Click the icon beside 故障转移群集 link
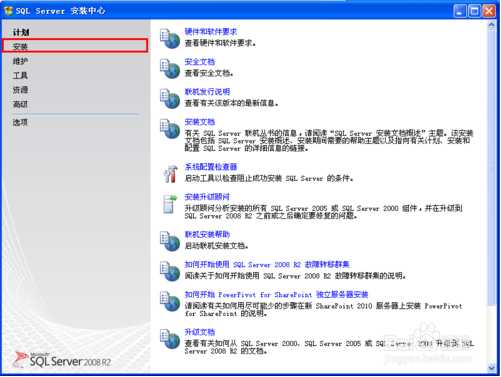This screenshot has width=501, height=377. coord(170,271)
